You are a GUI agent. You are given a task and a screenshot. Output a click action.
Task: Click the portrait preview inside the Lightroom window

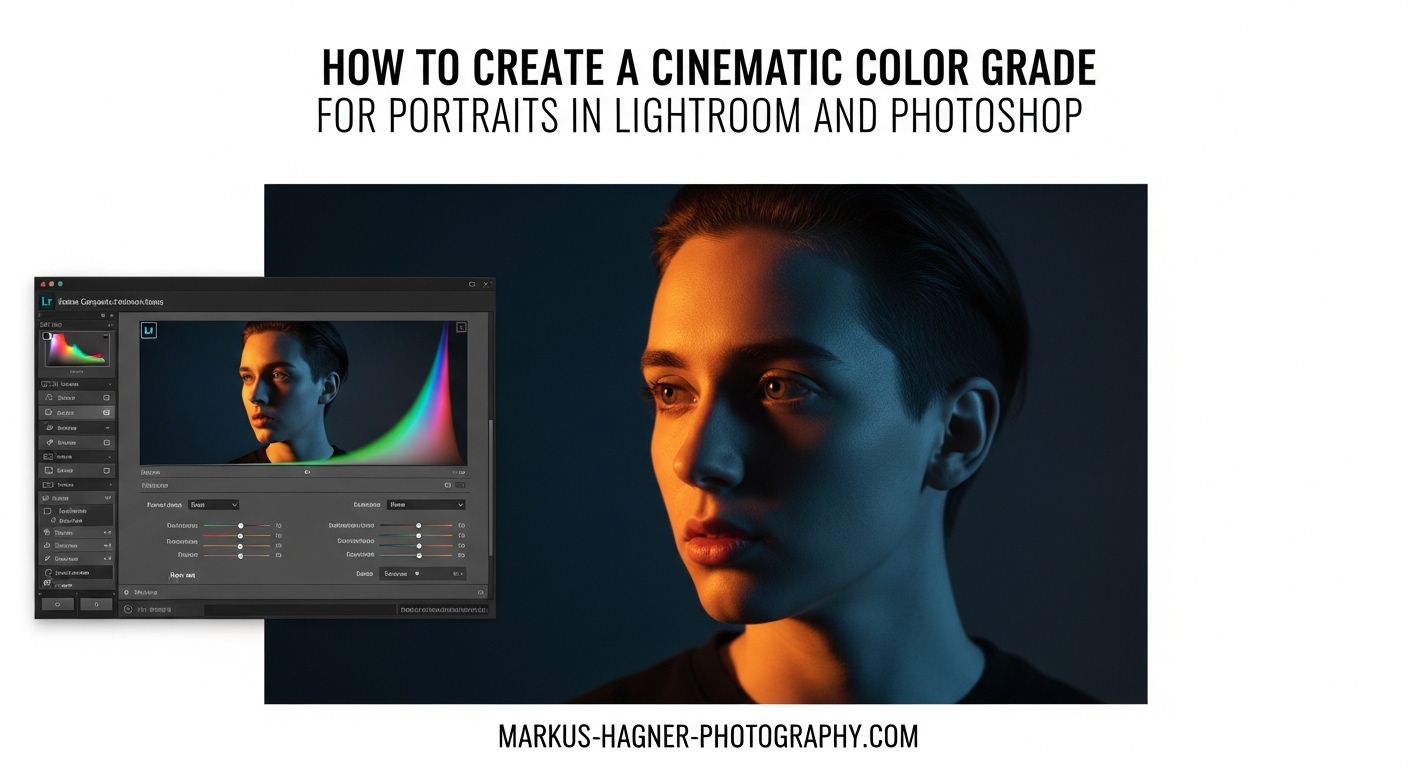point(303,392)
